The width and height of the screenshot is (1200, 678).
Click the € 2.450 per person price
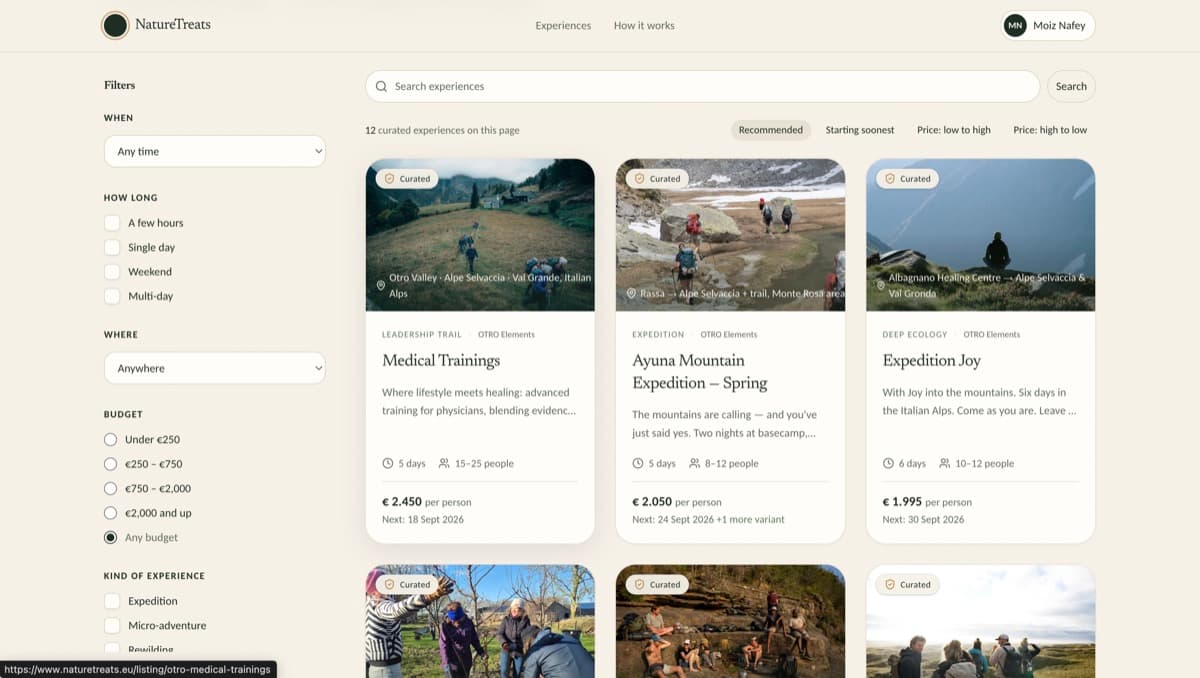point(426,502)
